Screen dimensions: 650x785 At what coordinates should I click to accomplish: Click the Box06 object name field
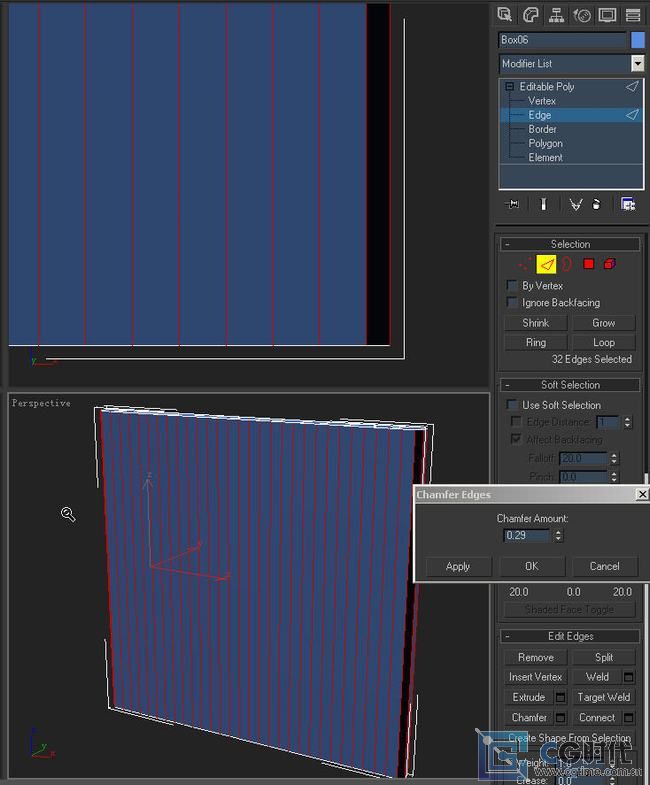click(x=562, y=40)
